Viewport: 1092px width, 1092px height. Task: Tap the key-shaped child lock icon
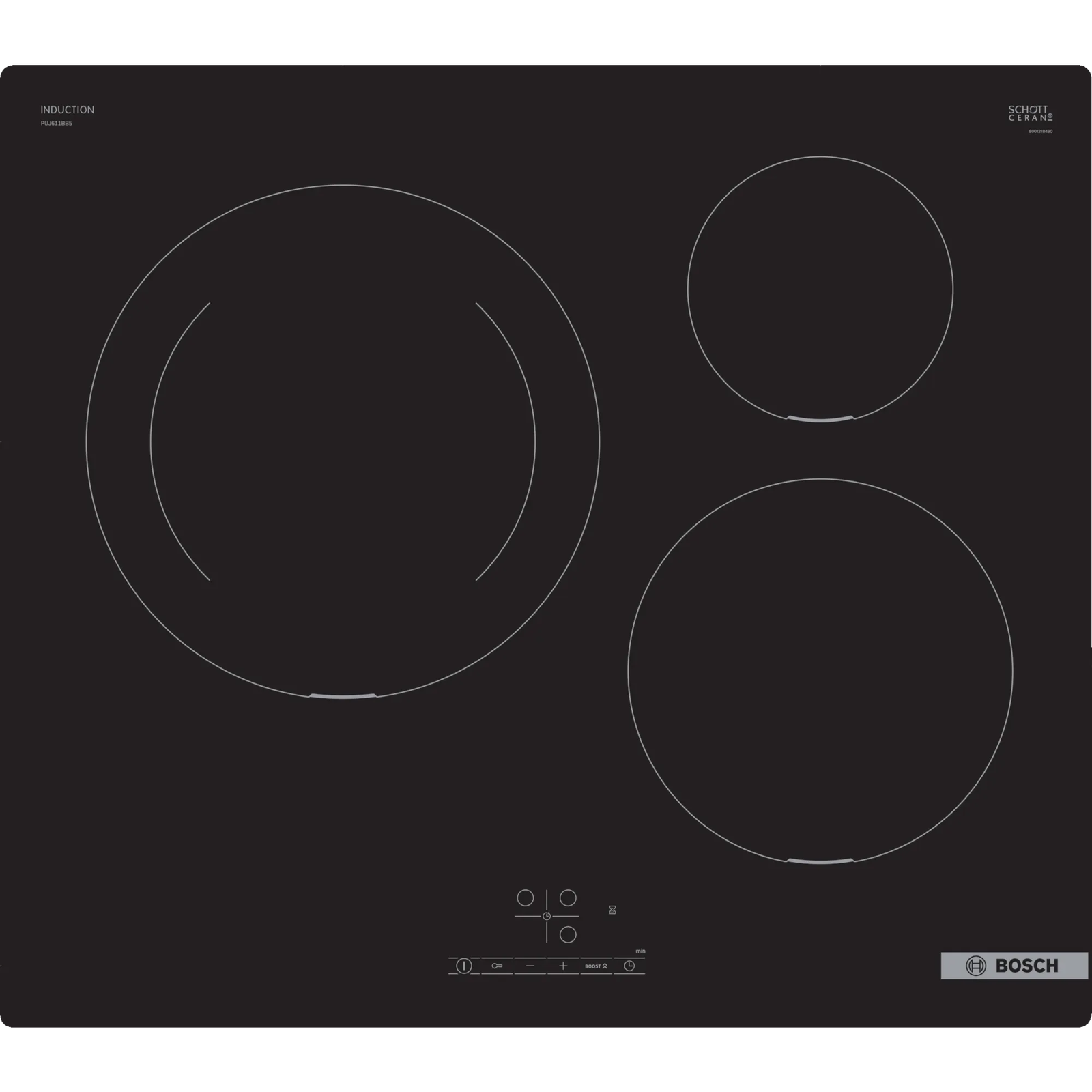pyautogui.click(x=497, y=966)
